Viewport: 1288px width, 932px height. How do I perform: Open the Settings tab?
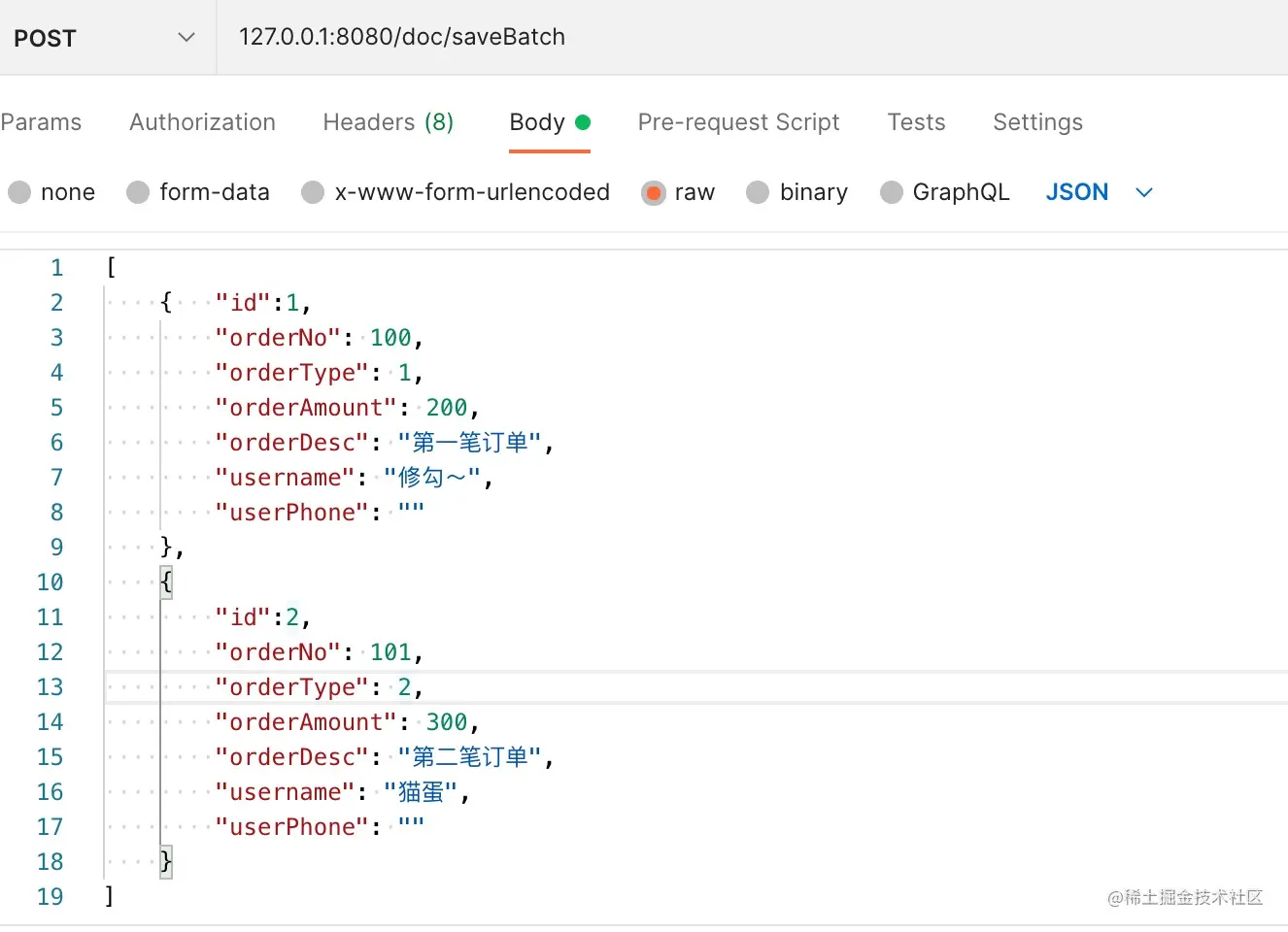tap(1037, 122)
